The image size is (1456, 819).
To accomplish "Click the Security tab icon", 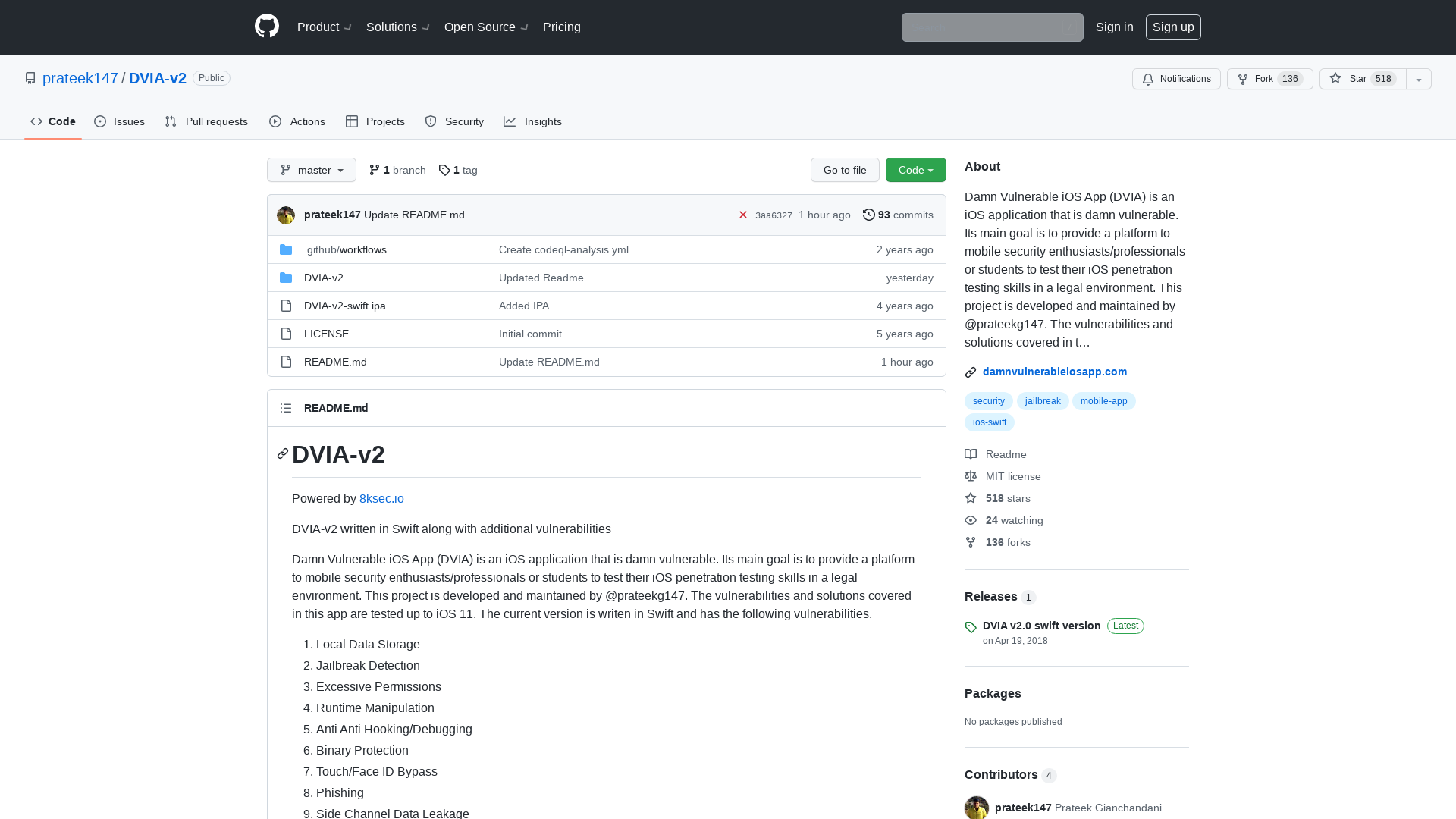I will pos(430,121).
